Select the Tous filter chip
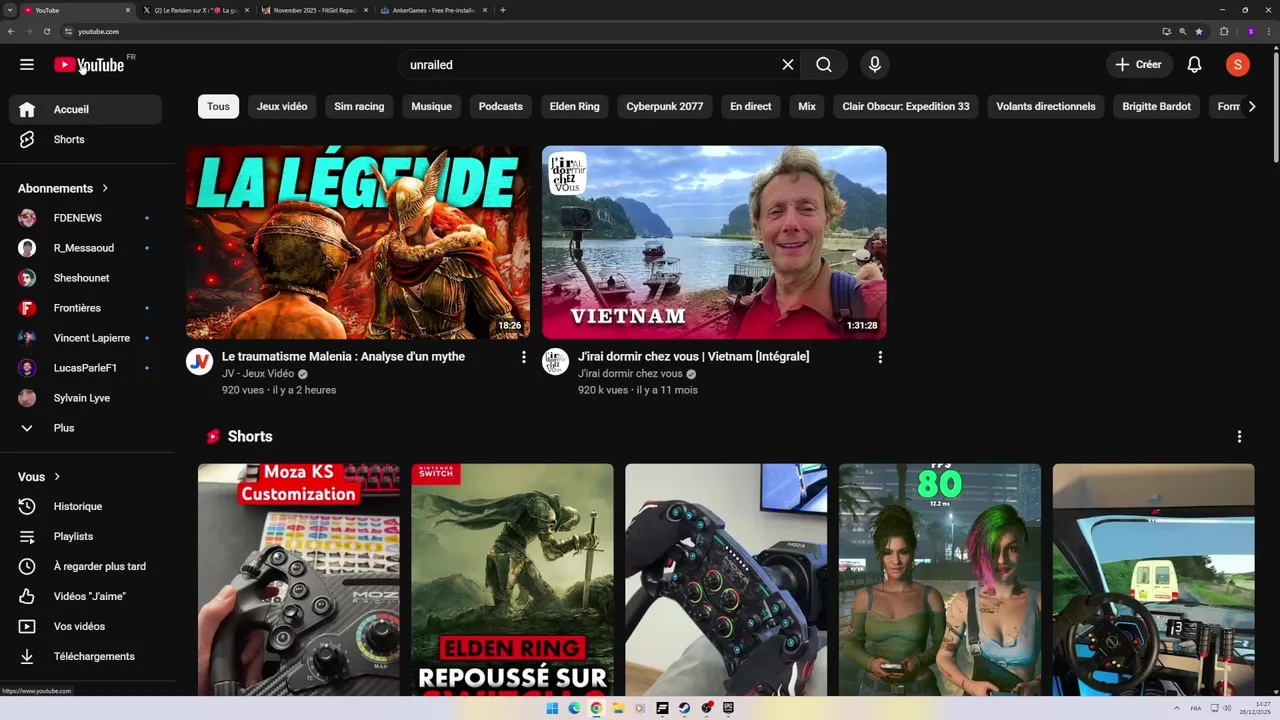The width and height of the screenshot is (1280, 720). (x=218, y=106)
